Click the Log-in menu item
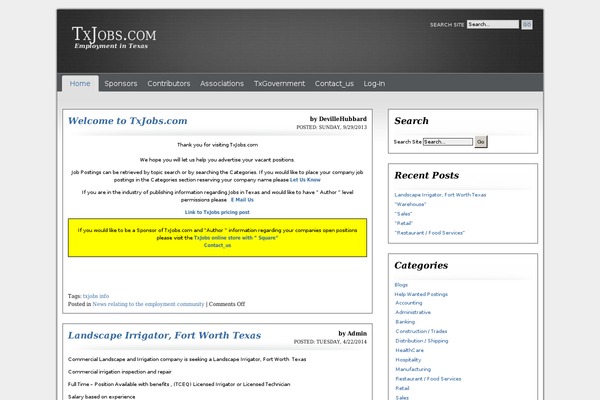The width and height of the screenshot is (600, 400). coord(374,83)
